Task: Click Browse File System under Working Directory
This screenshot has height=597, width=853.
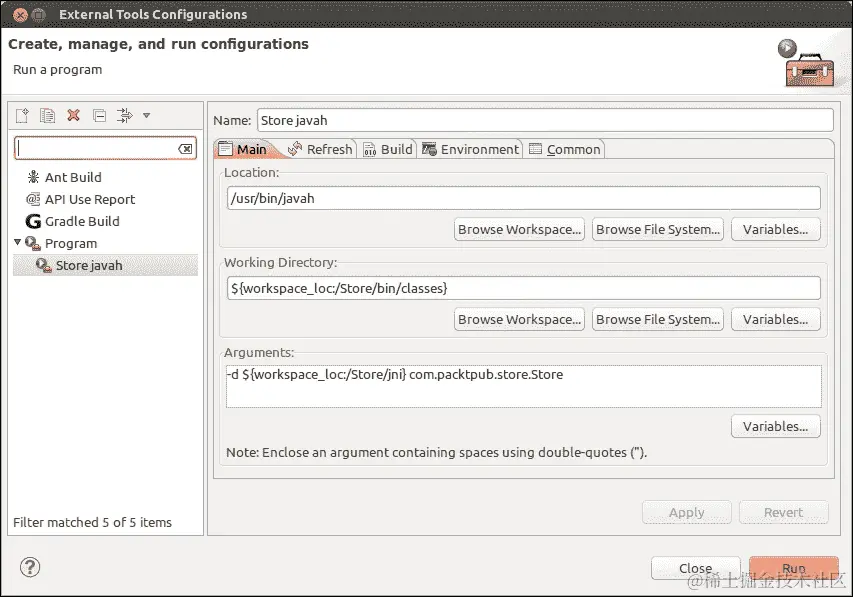Action: 658,319
